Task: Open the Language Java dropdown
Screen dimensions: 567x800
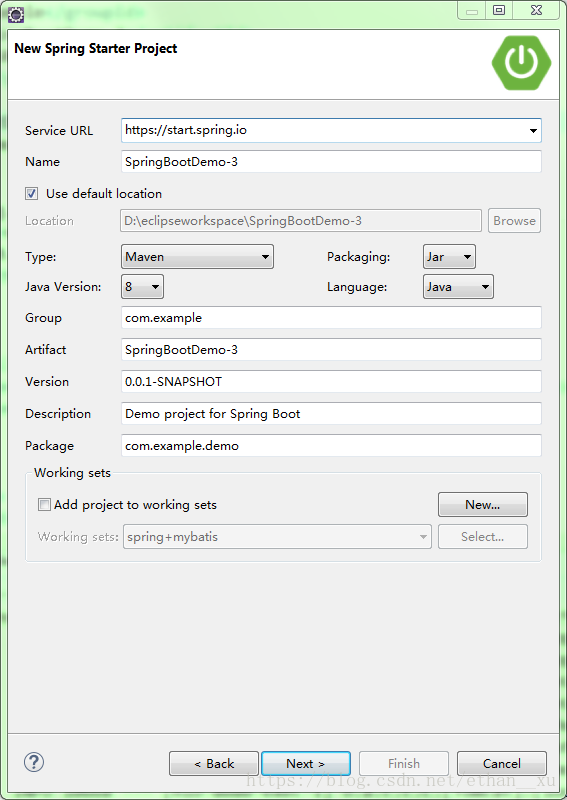Action: click(x=458, y=287)
